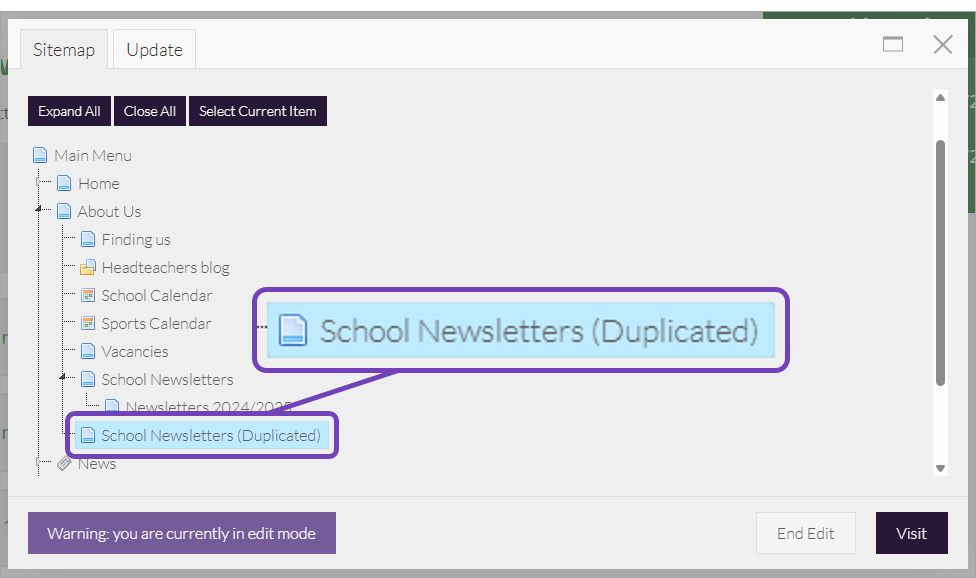Click the Sports Calendar grid icon
This screenshot has width=976, height=578.
[88, 323]
